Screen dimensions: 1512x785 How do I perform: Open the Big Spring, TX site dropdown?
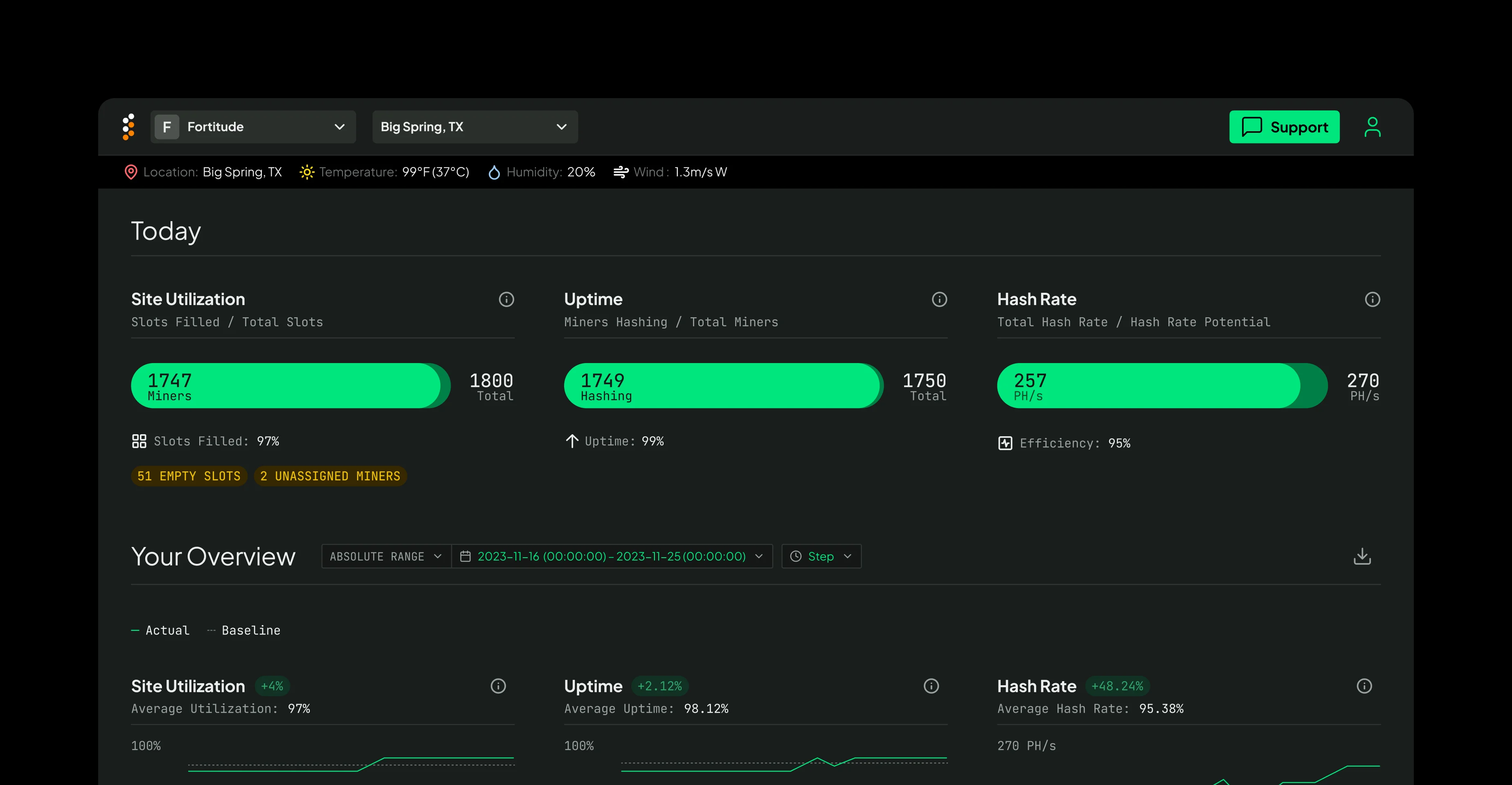[x=474, y=127]
